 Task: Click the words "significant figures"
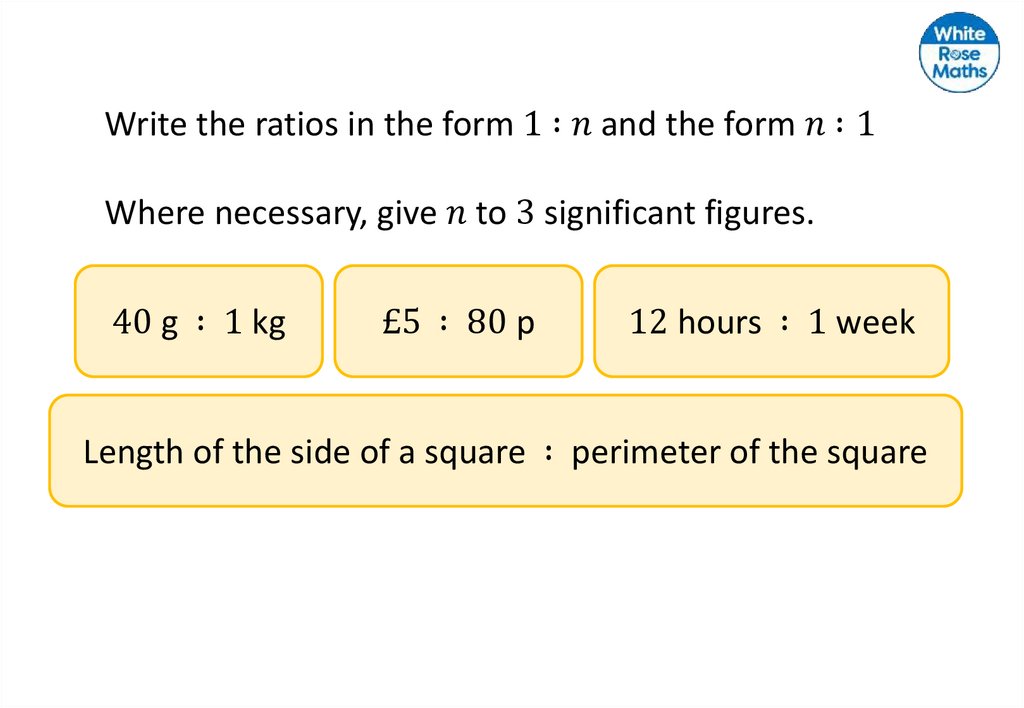tap(678, 213)
